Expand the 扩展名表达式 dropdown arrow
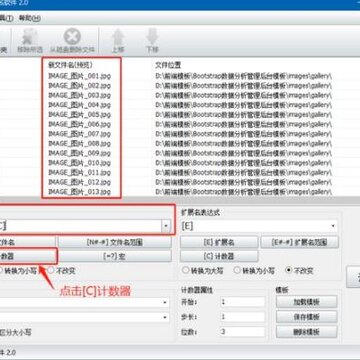The height and width of the screenshot is (360, 360). pyautogui.click(x=333, y=226)
